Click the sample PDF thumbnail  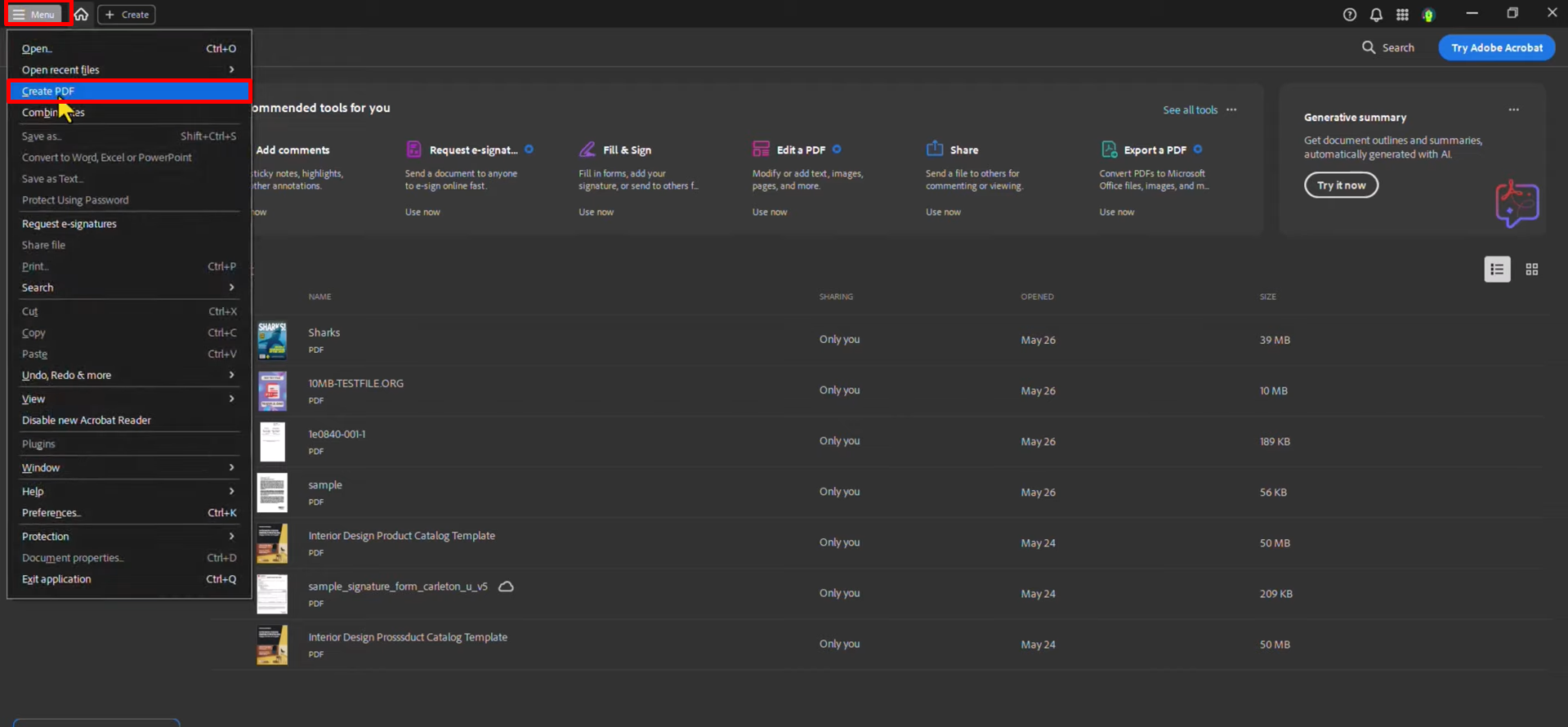[x=272, y=492]
